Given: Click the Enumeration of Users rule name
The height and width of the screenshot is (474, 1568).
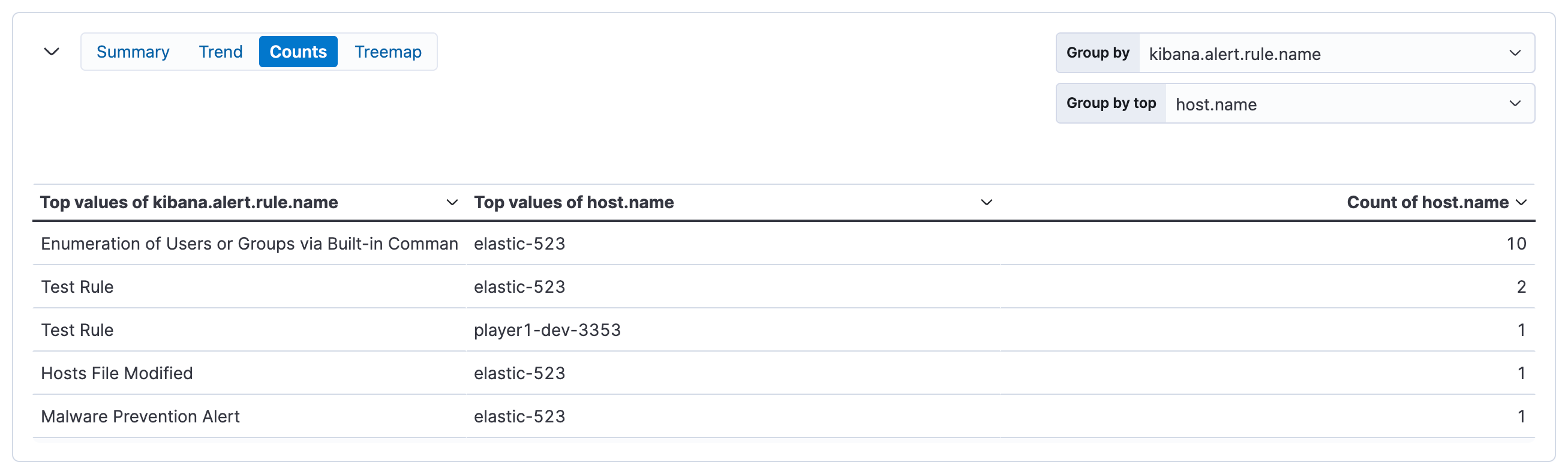Looking at the screenshot, I should [249, 244].
